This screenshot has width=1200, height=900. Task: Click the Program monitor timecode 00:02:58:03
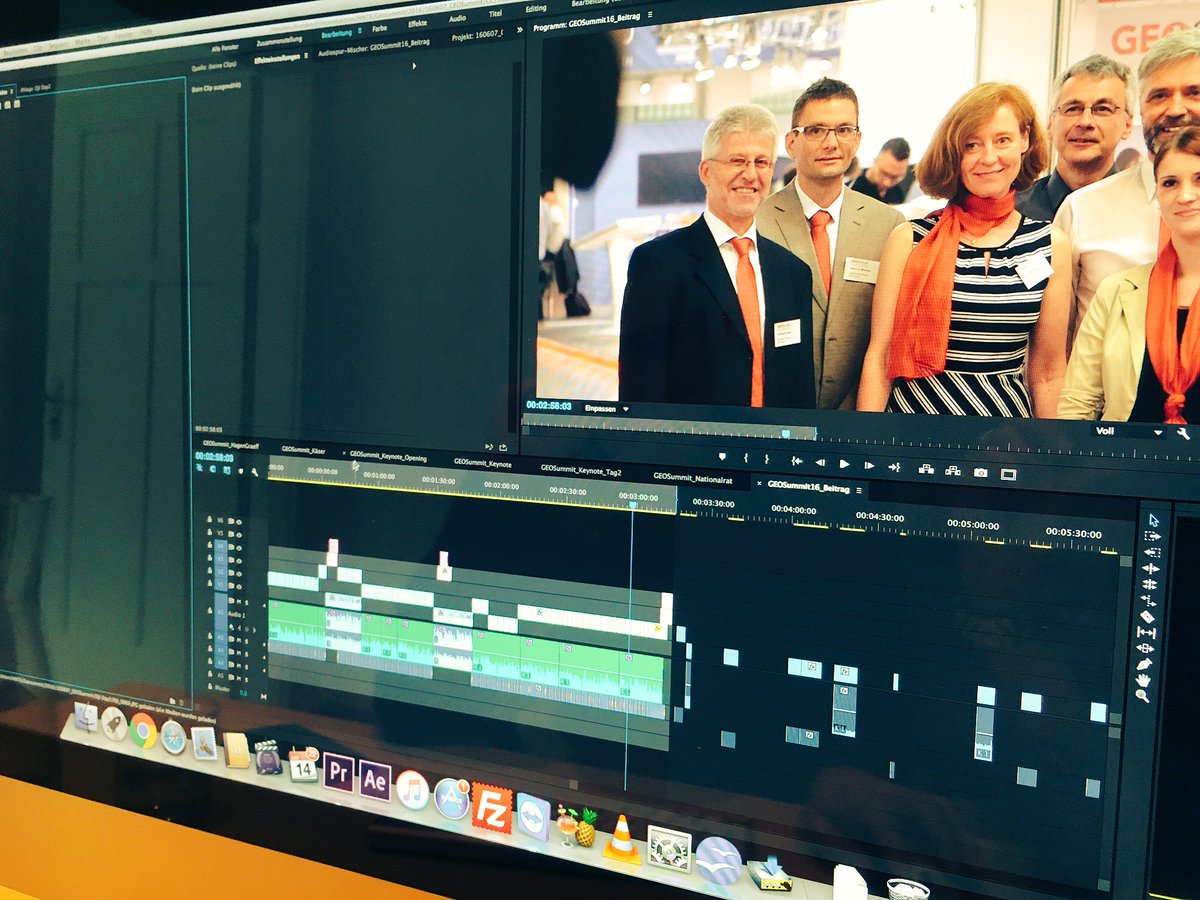coord(549,405)
